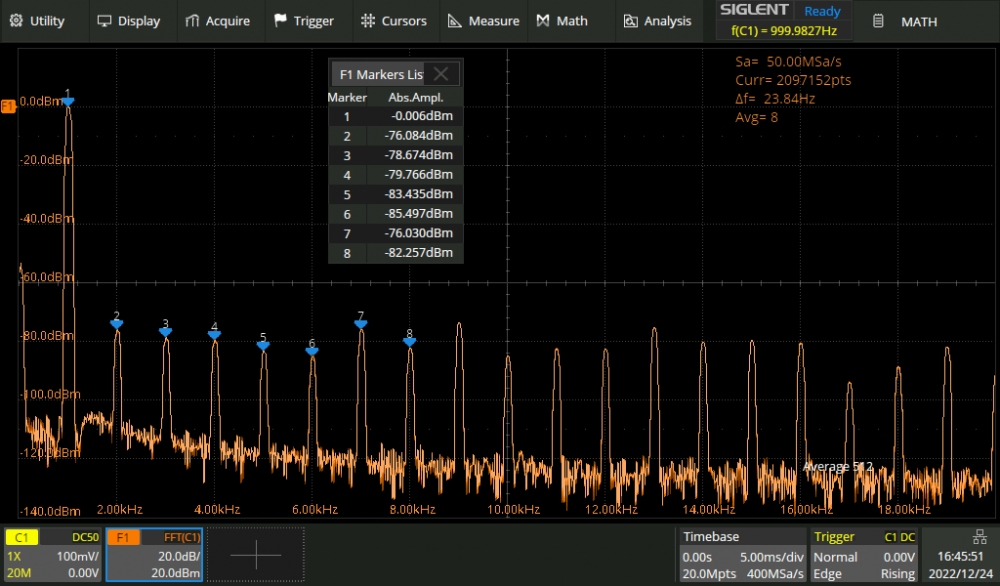Open the Trigger menu
This screenshot has width=1000, height=586.
[x=304, y=21]
